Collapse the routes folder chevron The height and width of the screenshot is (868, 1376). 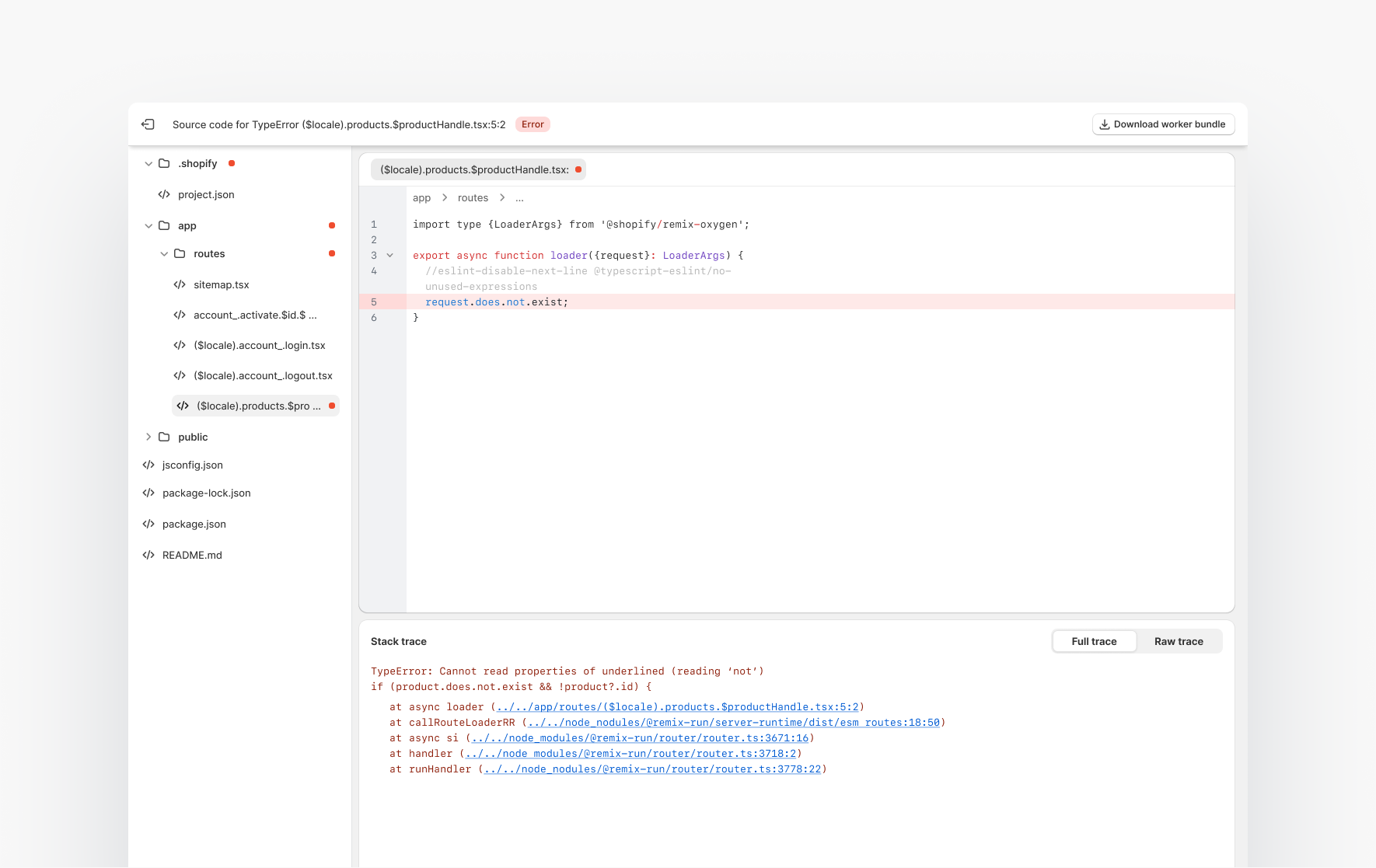[164, 253]
